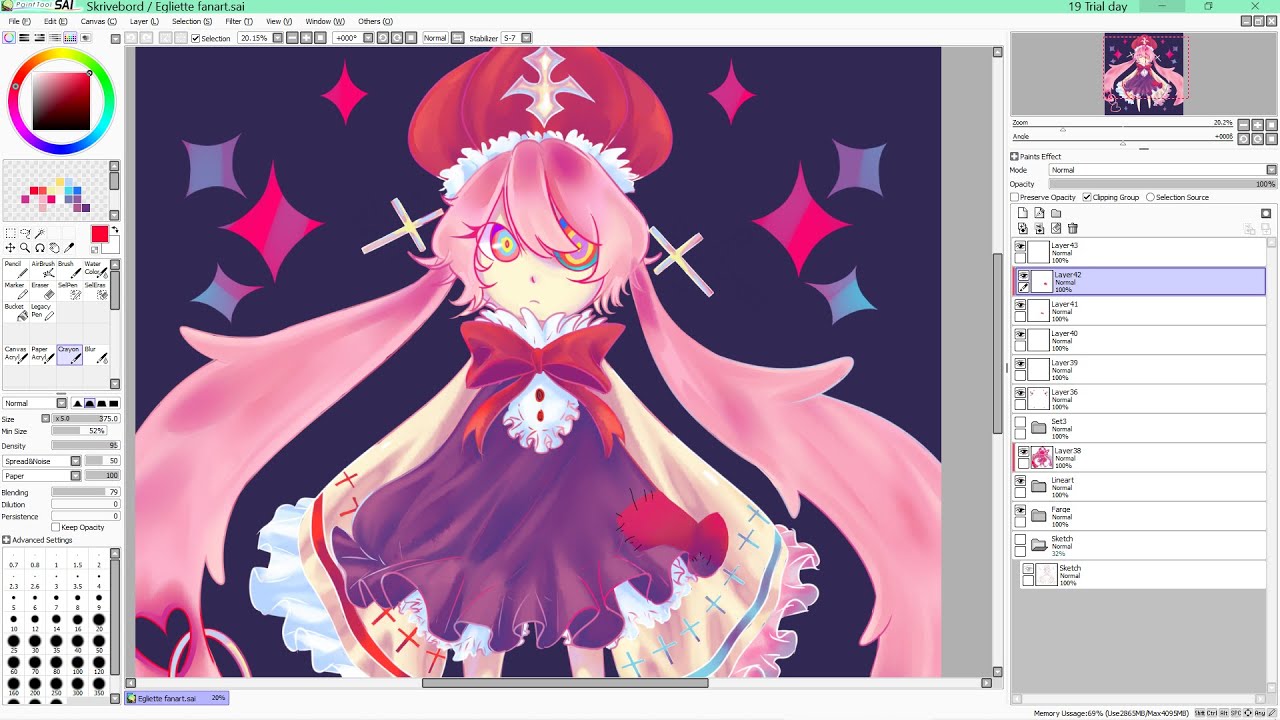1280x720 pixels.
Task: Open the Canvas menu
Action: 98,21
